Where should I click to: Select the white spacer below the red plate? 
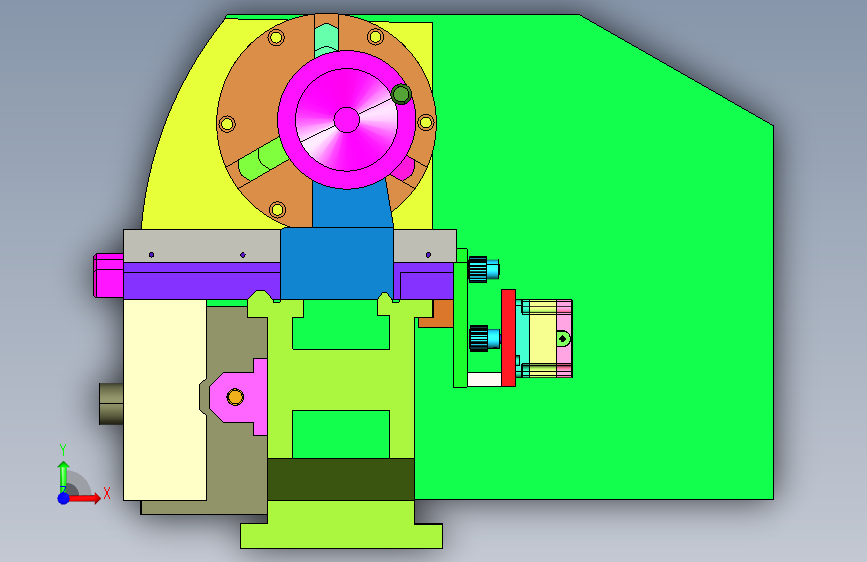484,379
